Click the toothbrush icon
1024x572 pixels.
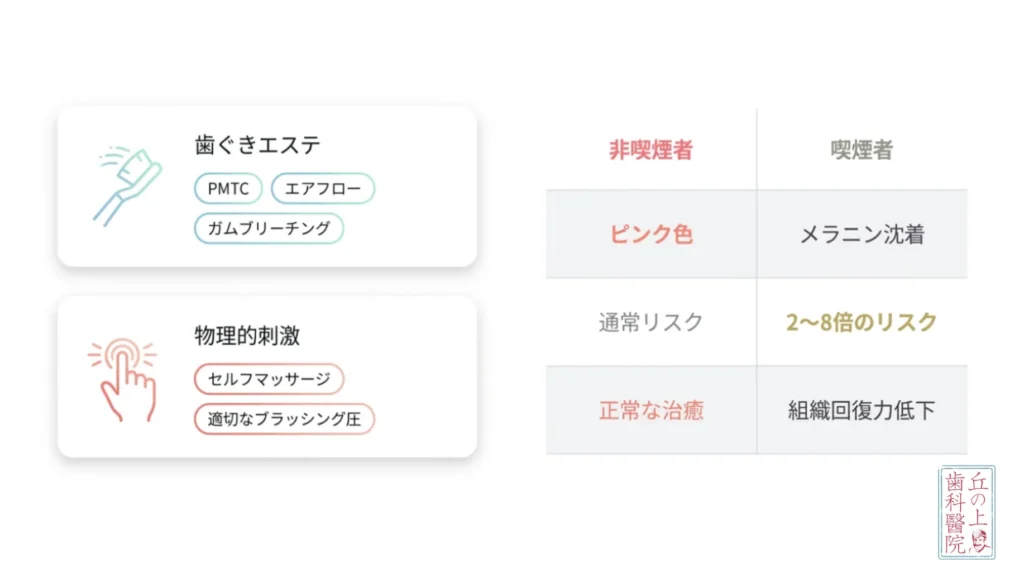[x=127, y=186]
